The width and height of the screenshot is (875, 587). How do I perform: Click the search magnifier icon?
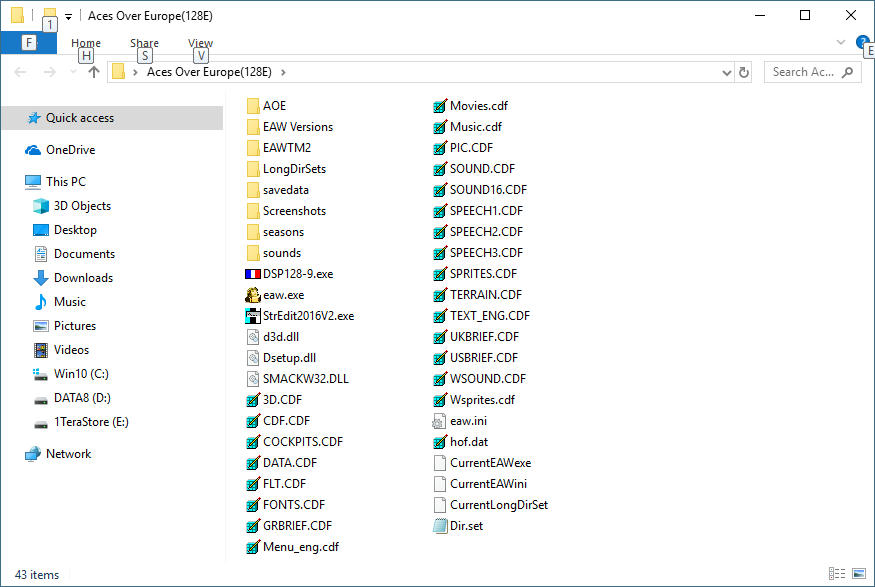[848, 72]
